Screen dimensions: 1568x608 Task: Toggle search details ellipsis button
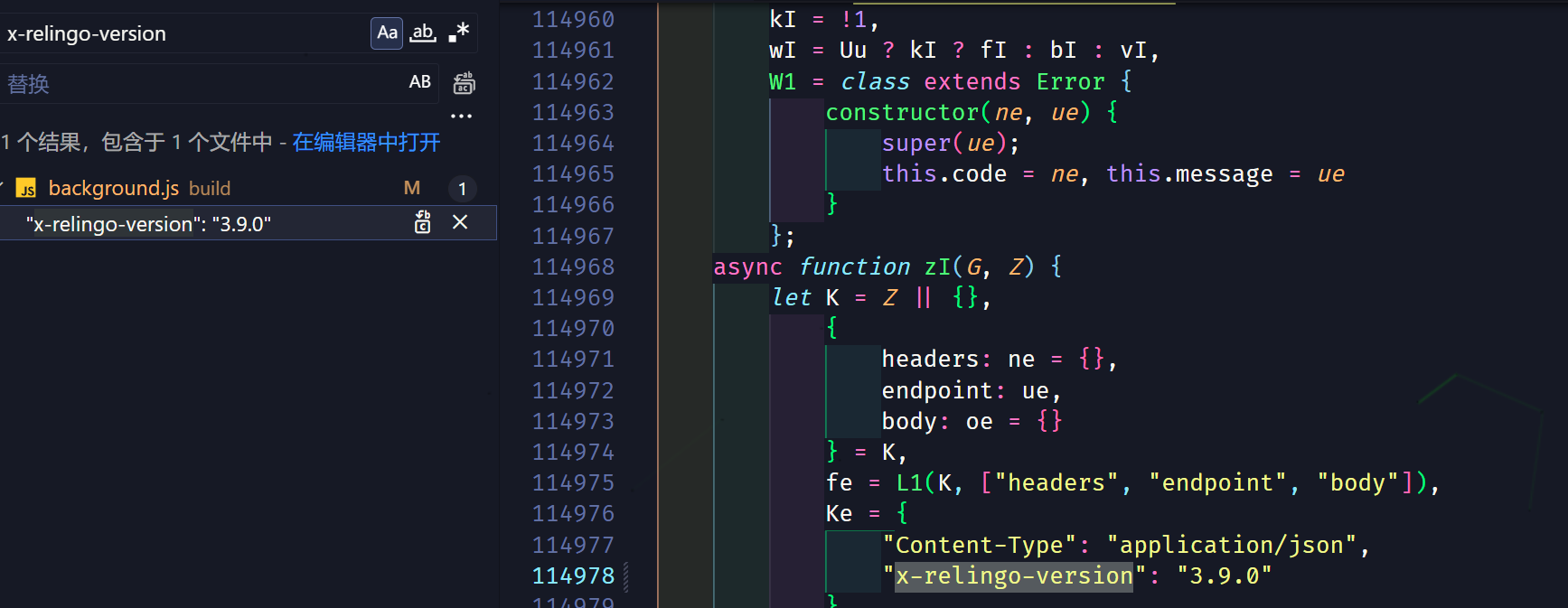coord(461,116)
